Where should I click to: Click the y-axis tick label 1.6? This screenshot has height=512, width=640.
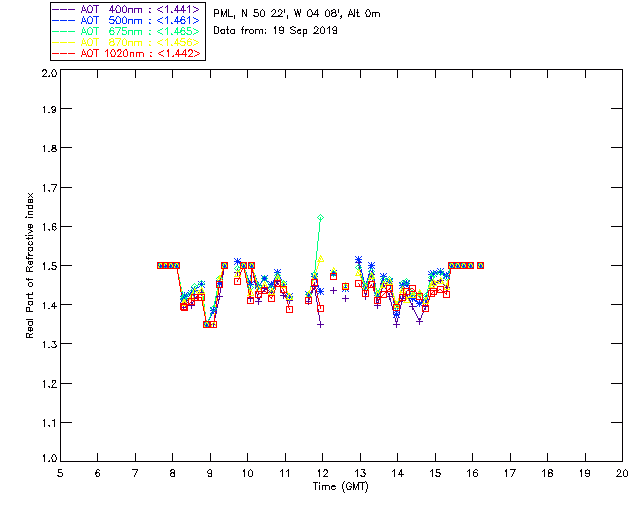click(49, 227)
